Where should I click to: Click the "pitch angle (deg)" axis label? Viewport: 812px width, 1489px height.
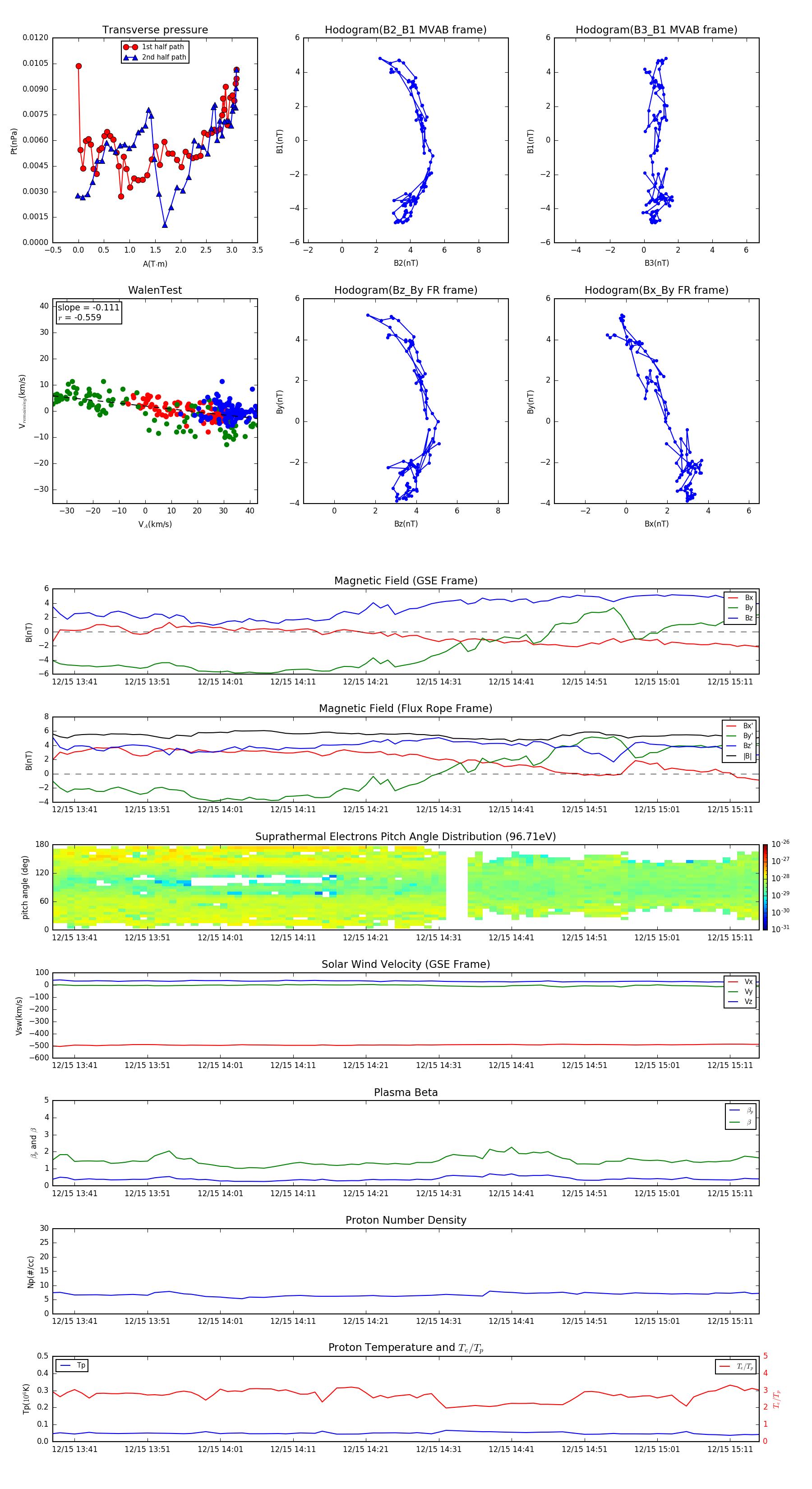click(x=25, y=887)
